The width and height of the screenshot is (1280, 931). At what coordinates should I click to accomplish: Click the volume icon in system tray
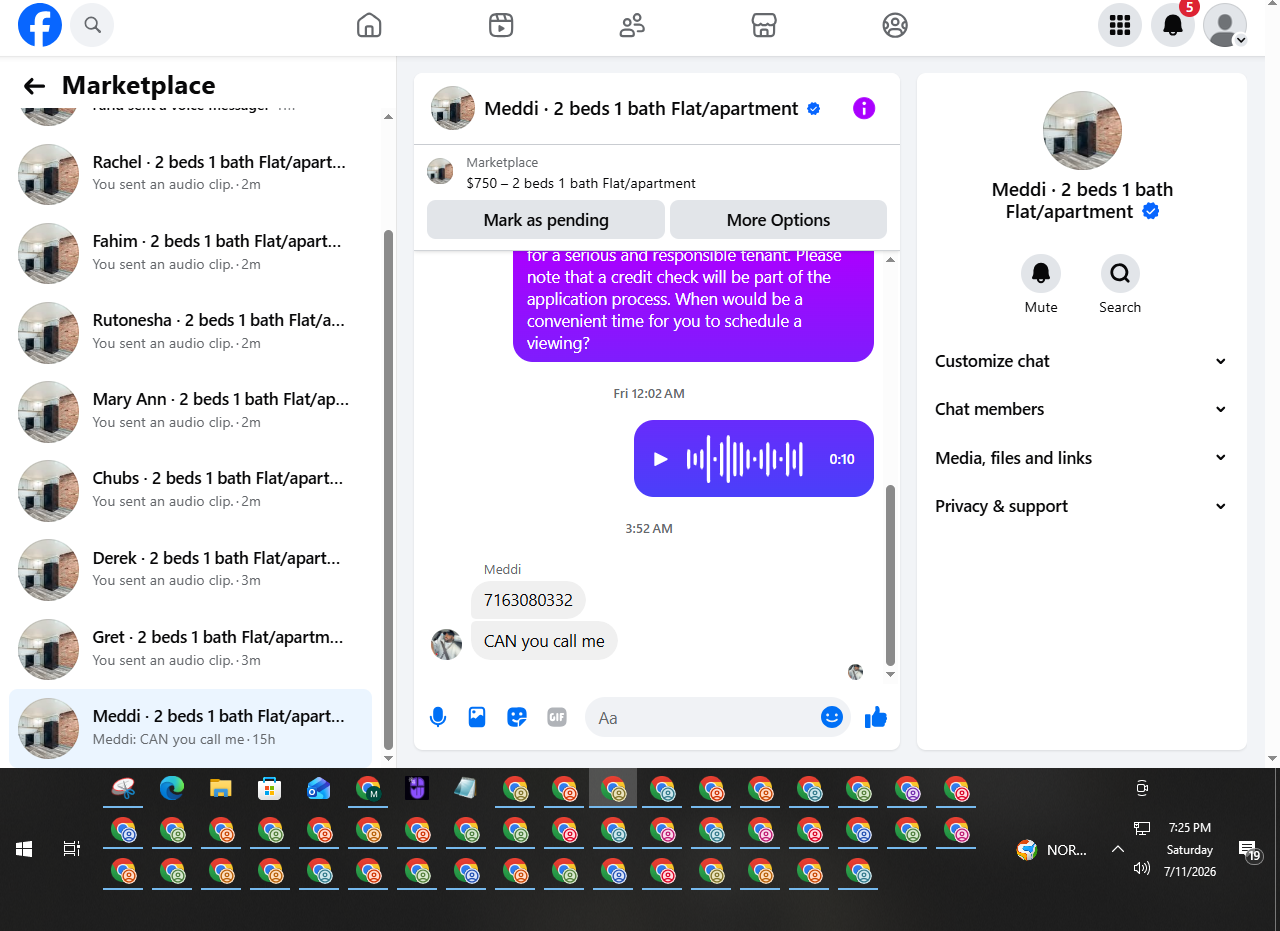pyautogui.click(x=1141, y=868)
